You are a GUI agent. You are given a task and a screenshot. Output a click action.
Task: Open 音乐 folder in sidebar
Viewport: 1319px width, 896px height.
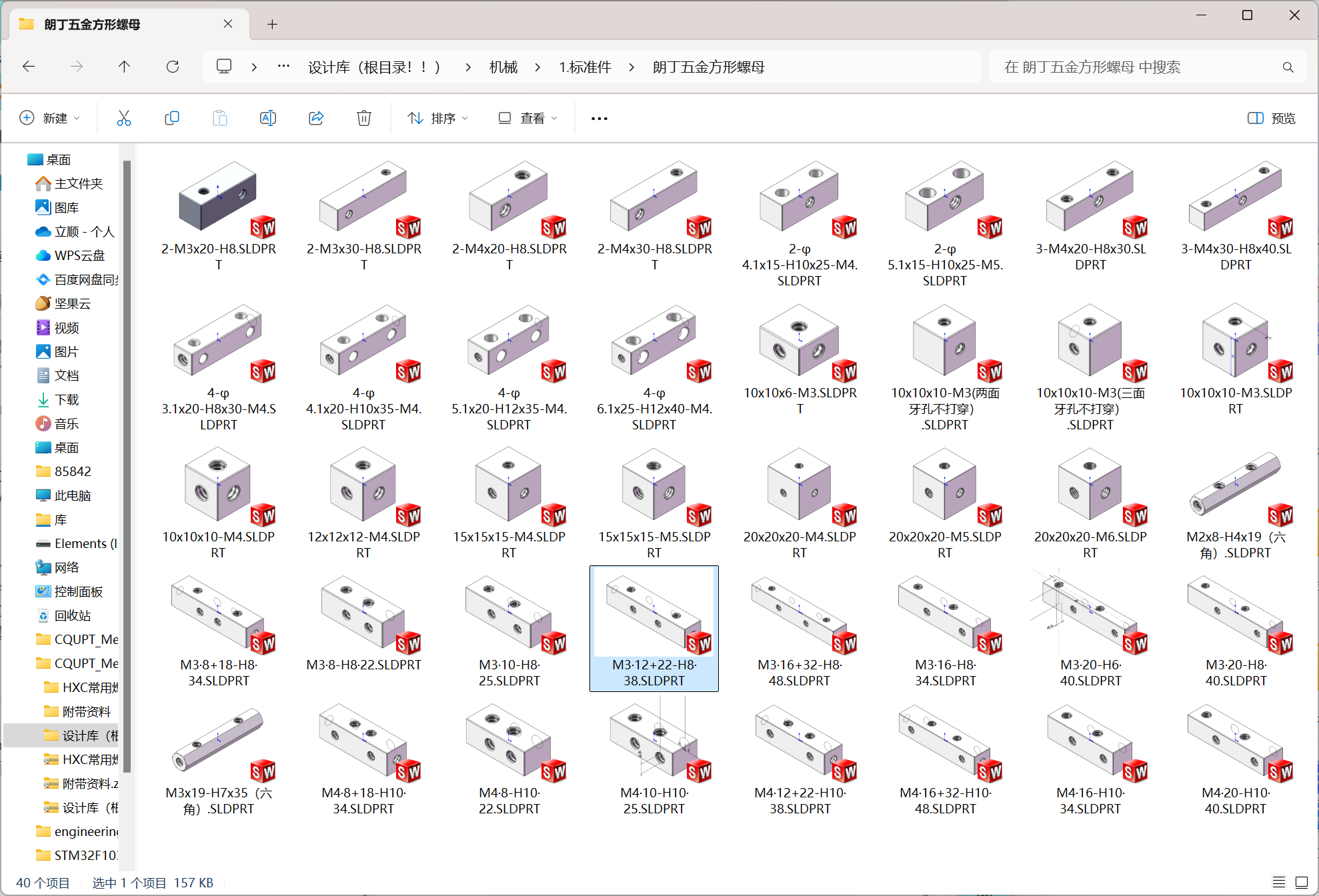[x=57, y=423]
